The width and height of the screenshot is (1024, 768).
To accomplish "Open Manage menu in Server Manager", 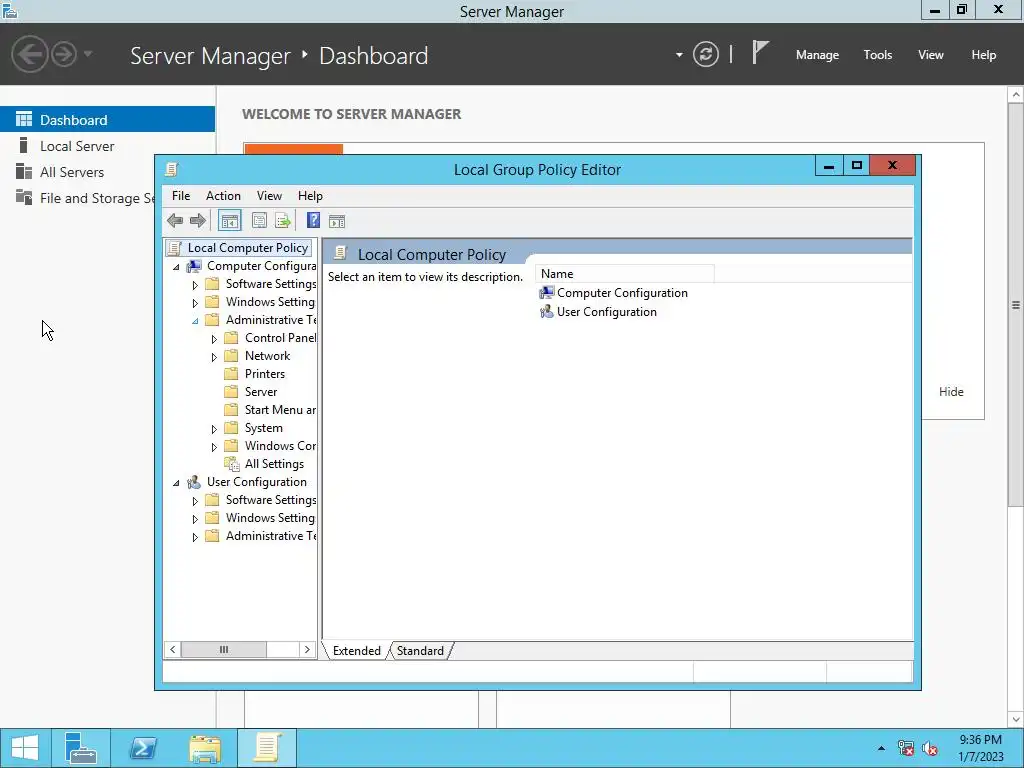I will coord(817,55).
